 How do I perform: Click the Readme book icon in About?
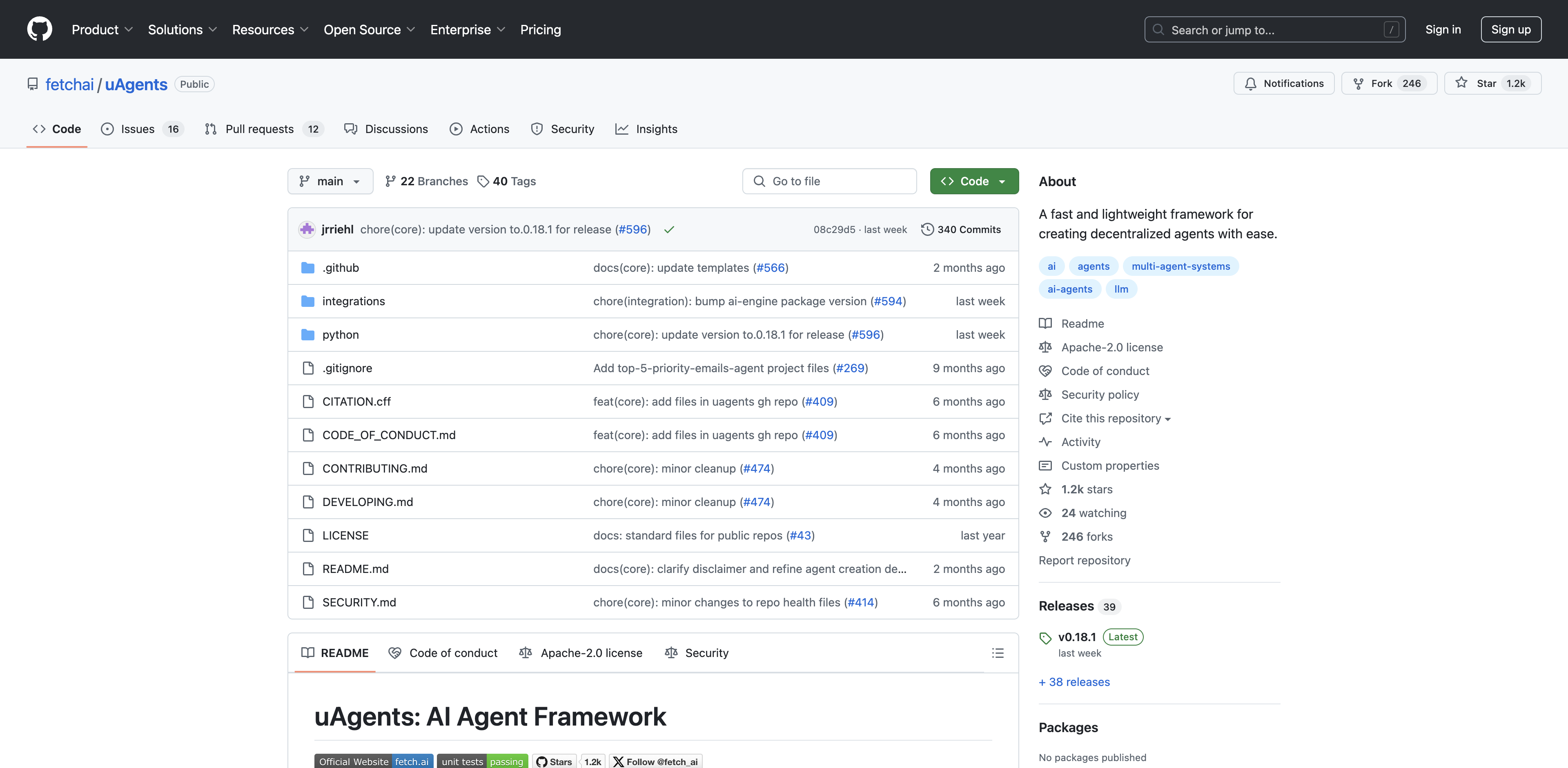pos(1045,324)
